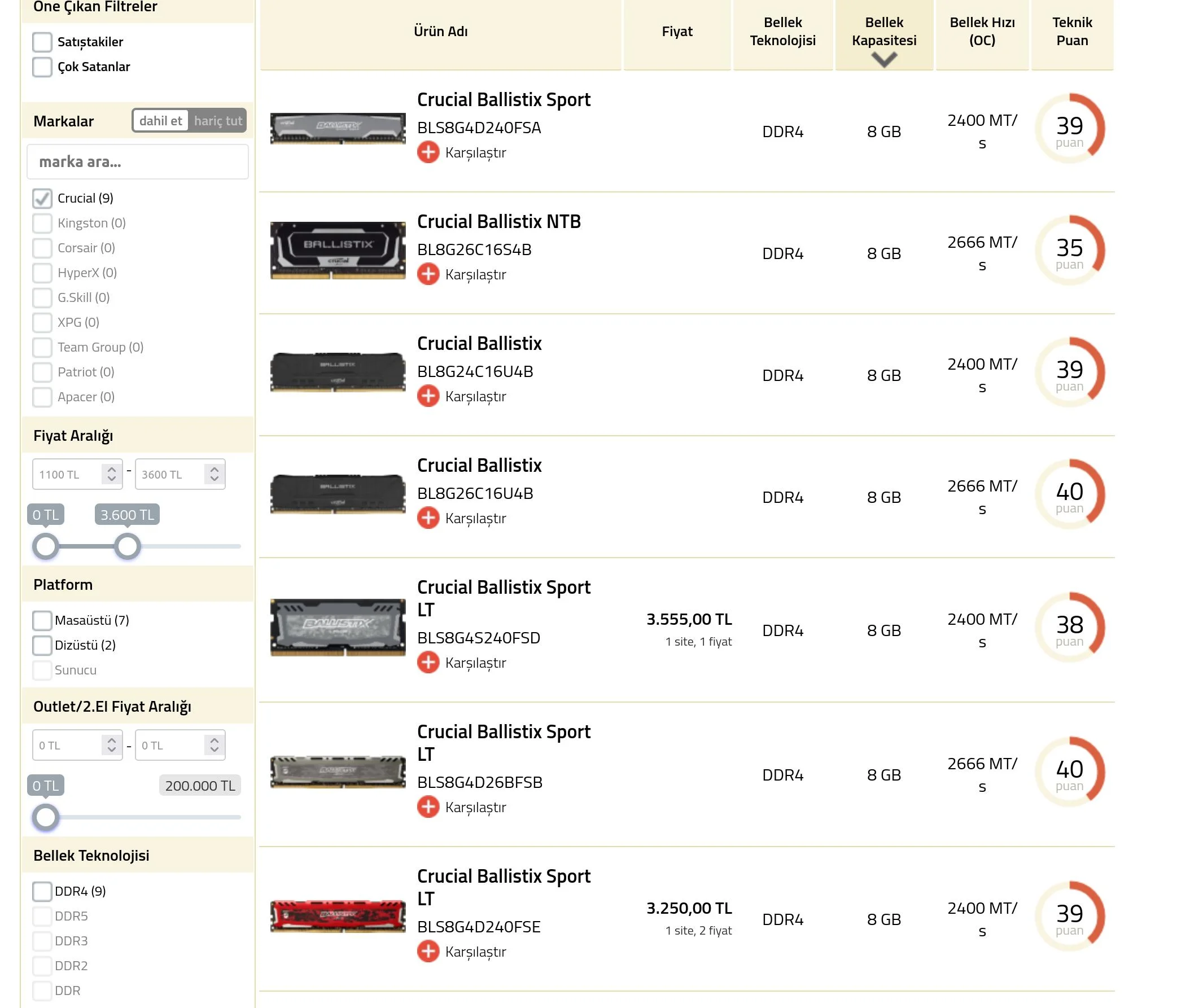Sort by the Teknik Puan column header
Viewport: 1199px width, 1008px height.
click(1071, 32)
